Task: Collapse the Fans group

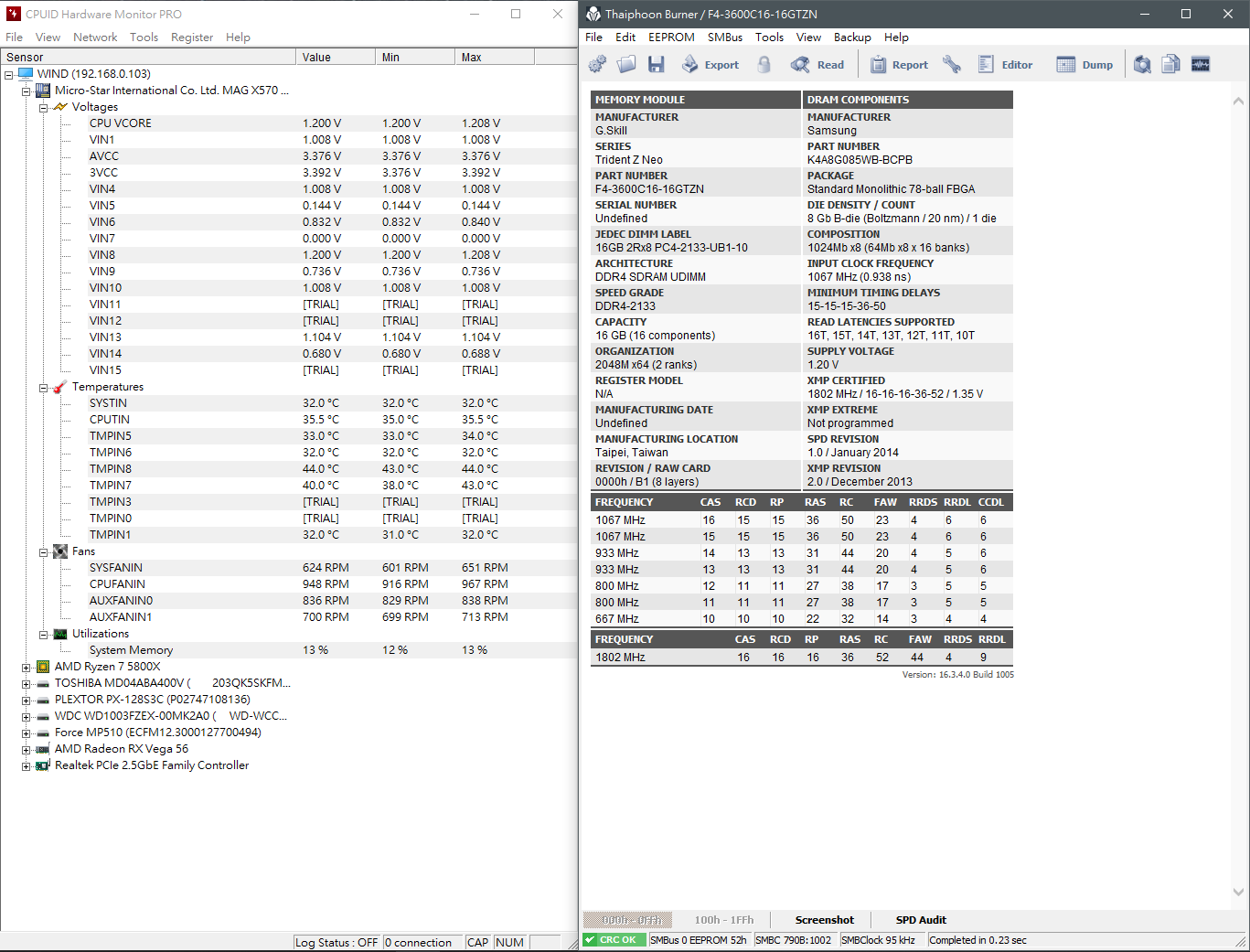Action: click(x=43, y=552)
